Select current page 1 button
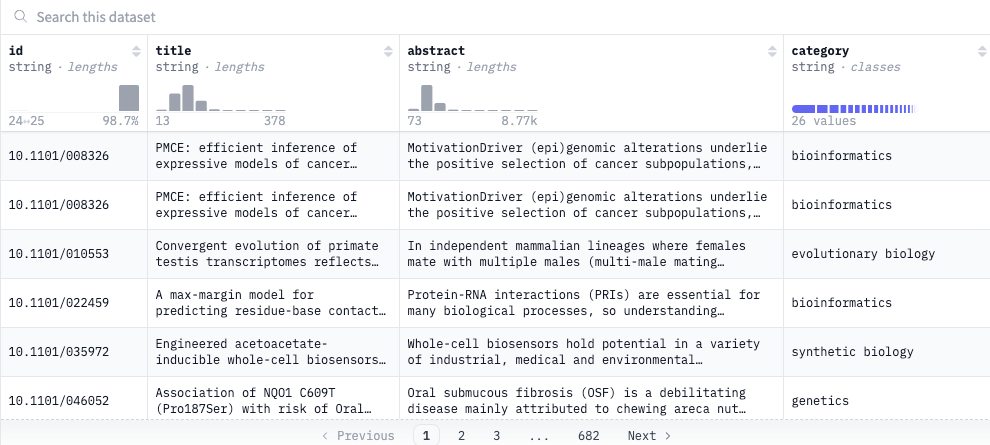990x445 pixels. coord(426,436)
